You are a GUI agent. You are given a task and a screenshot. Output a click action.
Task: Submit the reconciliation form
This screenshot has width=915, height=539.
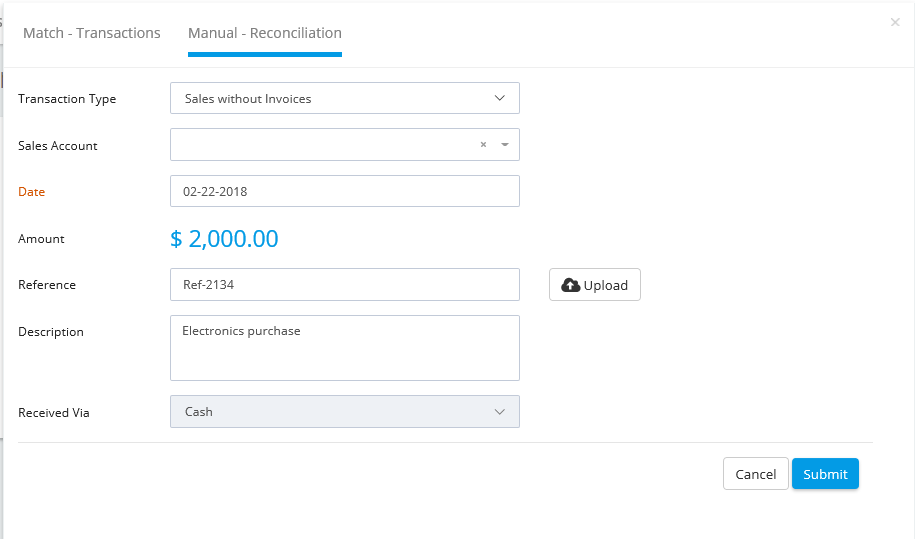(x=825, y=474)
